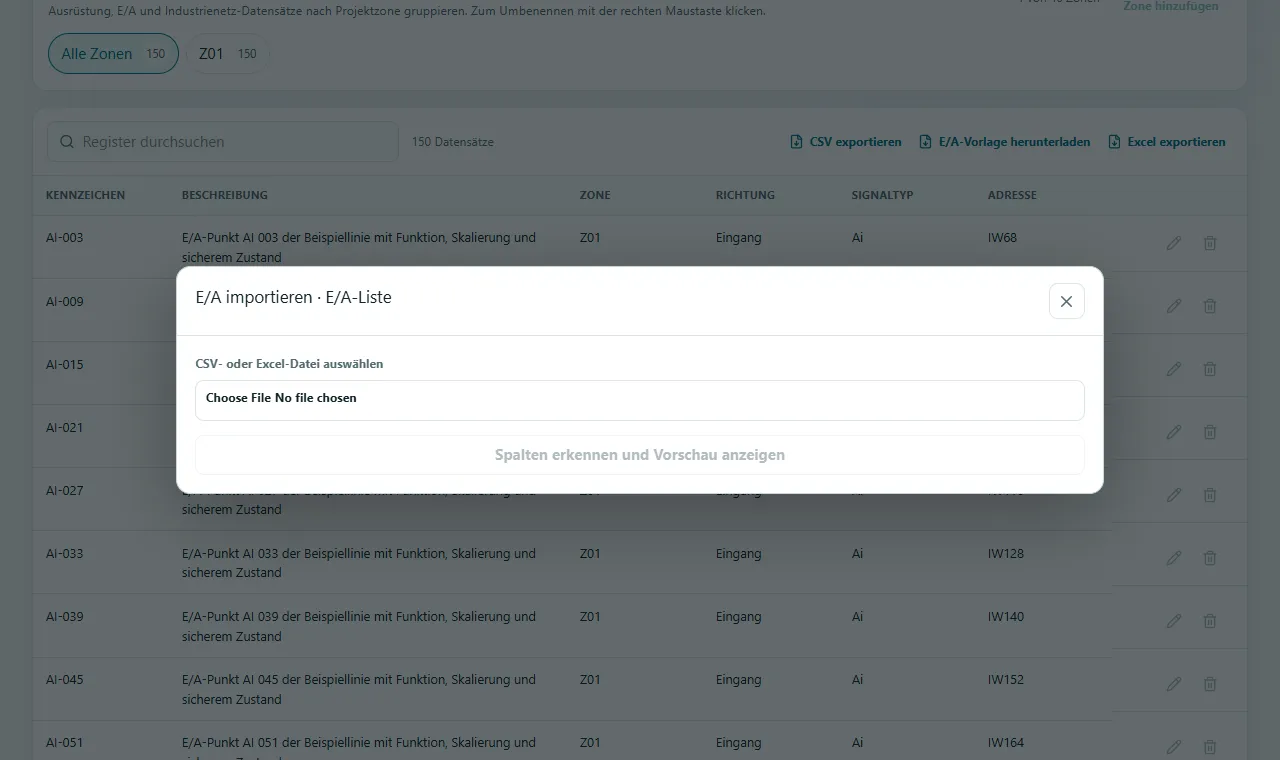Delete row AI-003 using the trash icon

click(x=1210, y=243)
